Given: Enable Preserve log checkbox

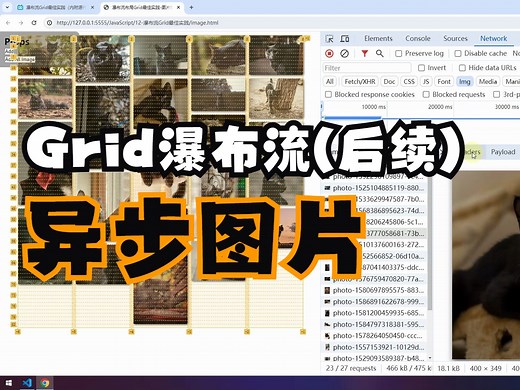Looking at the screenshot, I should pos(398,53).
